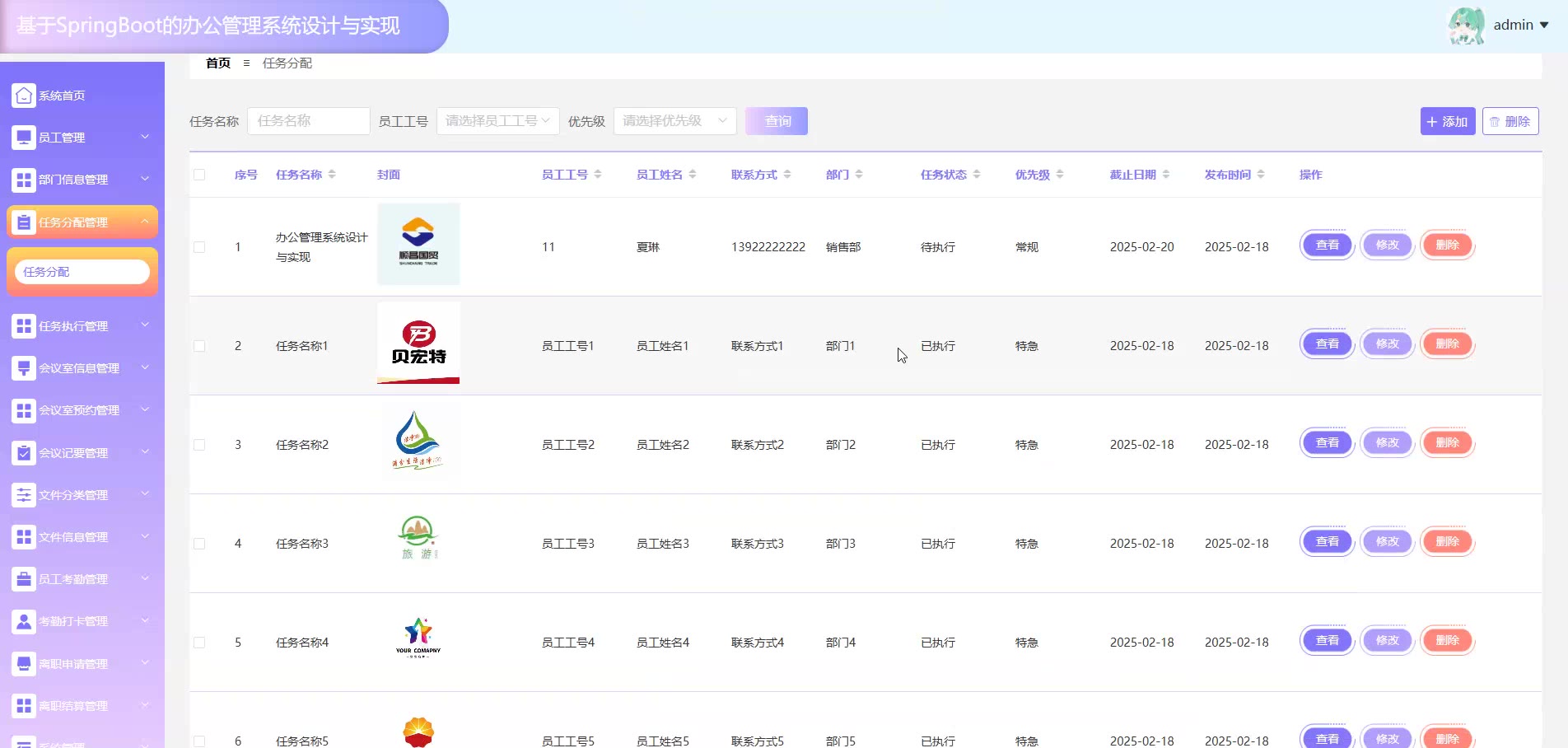Expand the admin user menu

[1520, 25]
